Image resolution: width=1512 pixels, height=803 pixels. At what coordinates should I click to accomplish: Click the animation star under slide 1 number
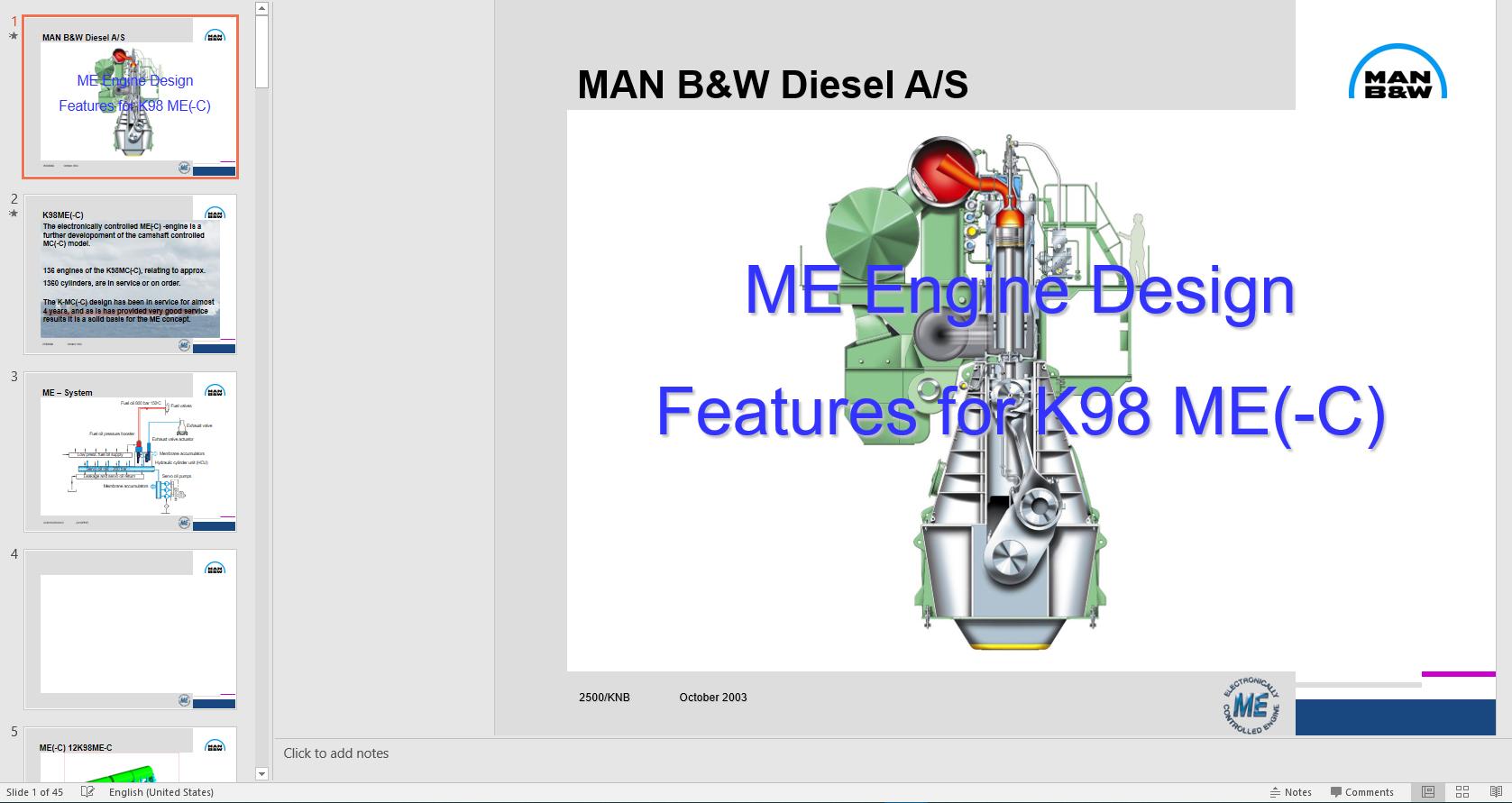[x=14, y=36]
